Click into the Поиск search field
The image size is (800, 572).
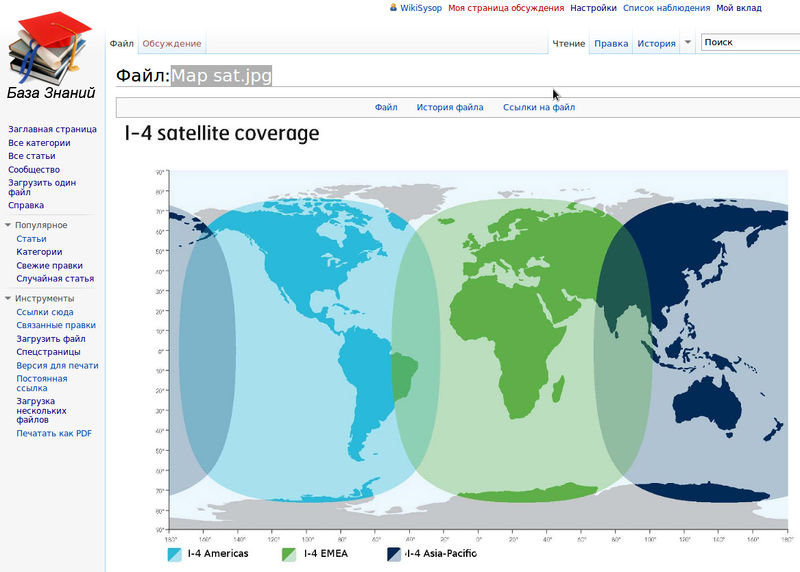tap(750, 42)
